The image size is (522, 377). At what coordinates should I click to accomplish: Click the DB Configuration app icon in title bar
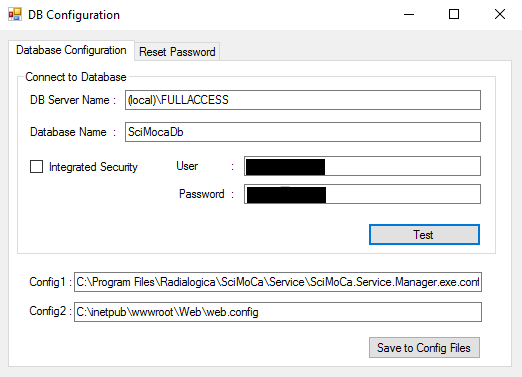coord(15,14)
